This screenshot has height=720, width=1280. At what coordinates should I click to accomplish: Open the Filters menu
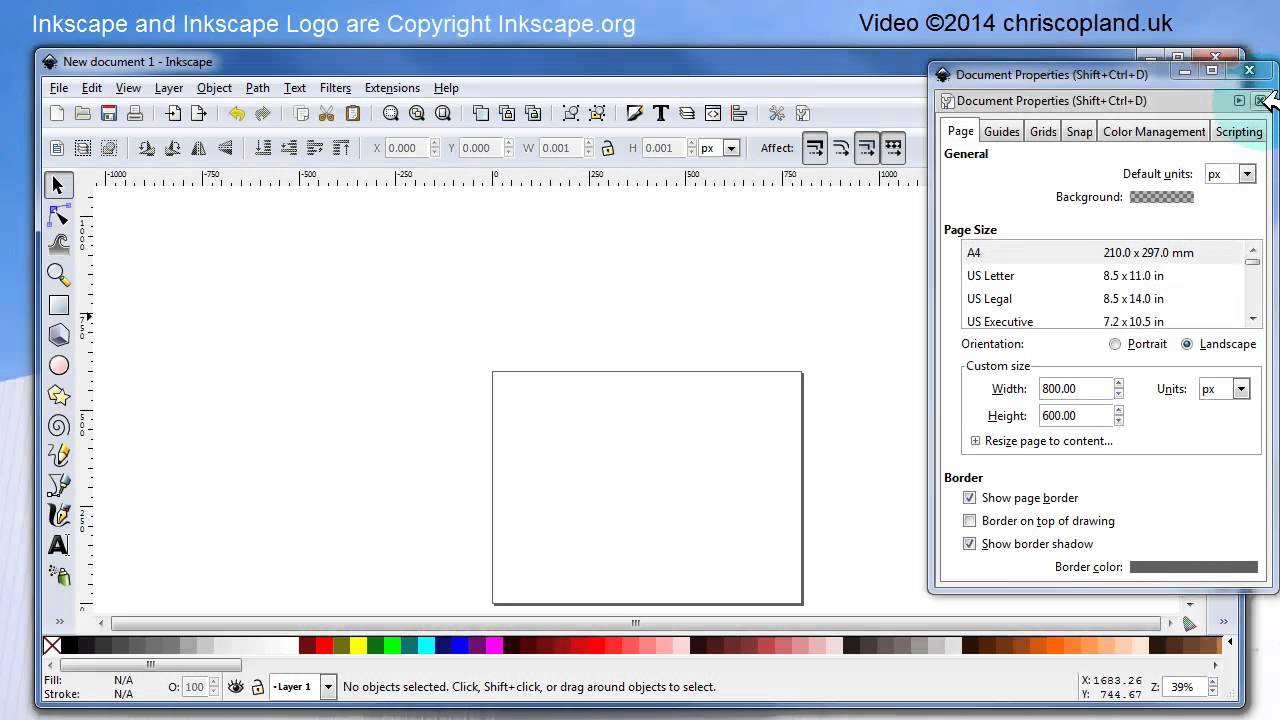coord(335,88)
